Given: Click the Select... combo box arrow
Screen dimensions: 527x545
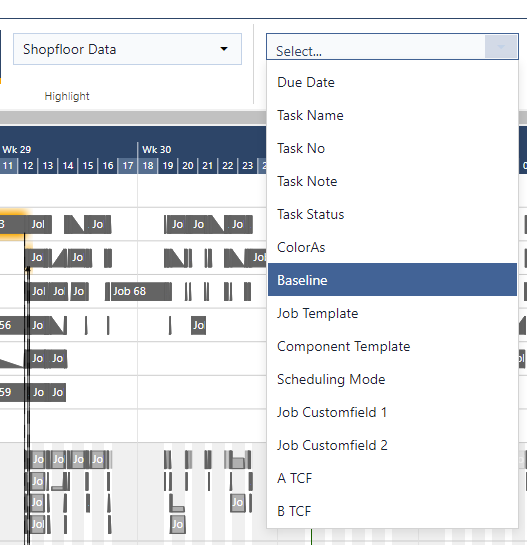Looking at the screenshot, I should 501,47.
